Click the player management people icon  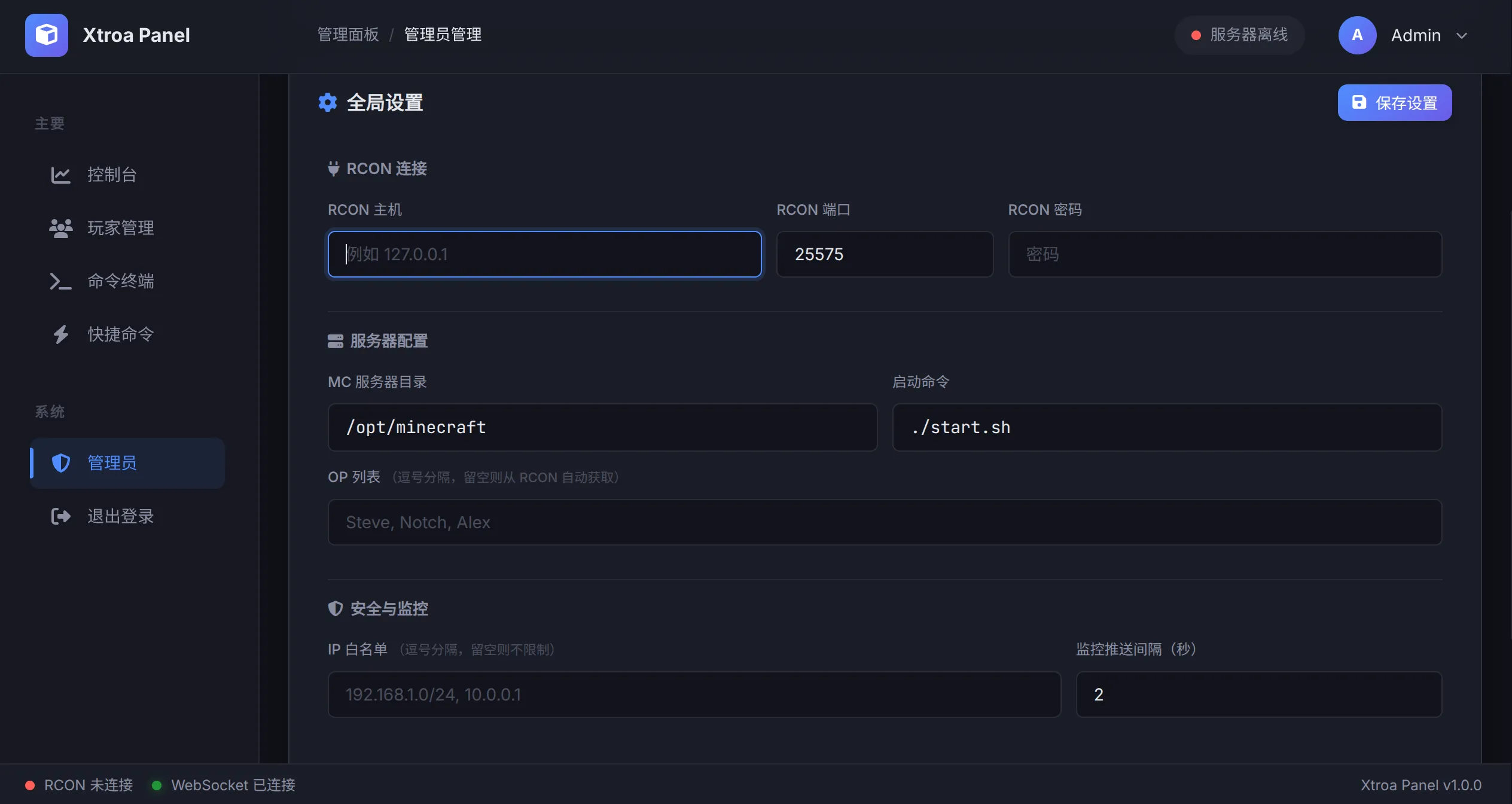point(60,228)
